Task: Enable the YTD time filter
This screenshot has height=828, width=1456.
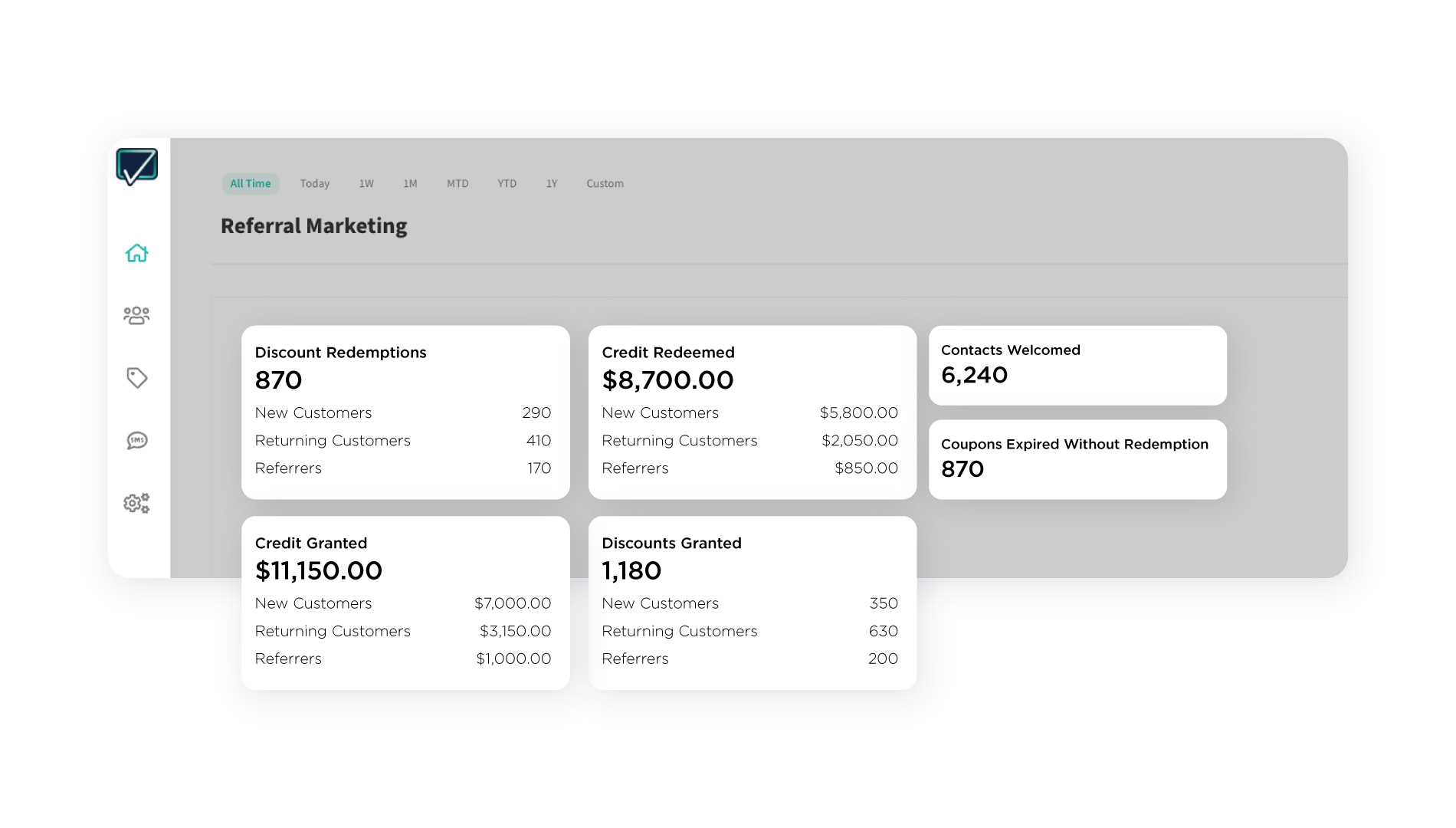Action: (x=507, y=183)
